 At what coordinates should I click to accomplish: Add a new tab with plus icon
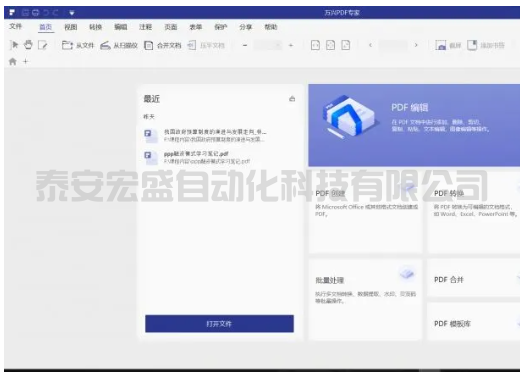point(26,61)
